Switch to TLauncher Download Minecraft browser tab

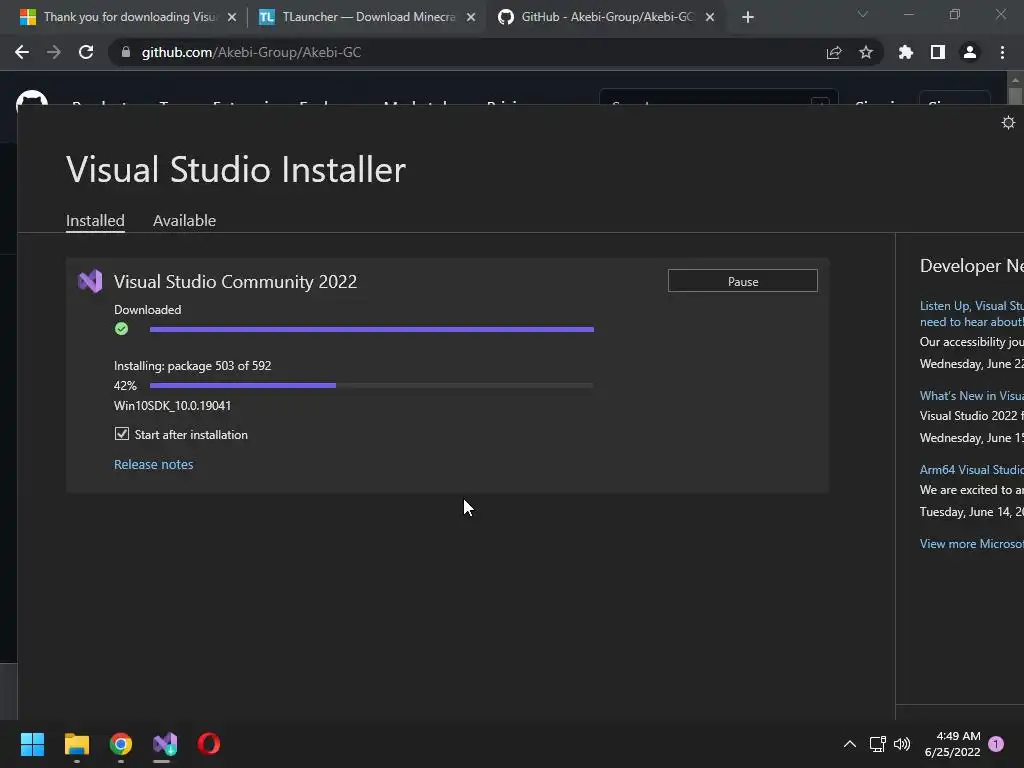(366, 17)
